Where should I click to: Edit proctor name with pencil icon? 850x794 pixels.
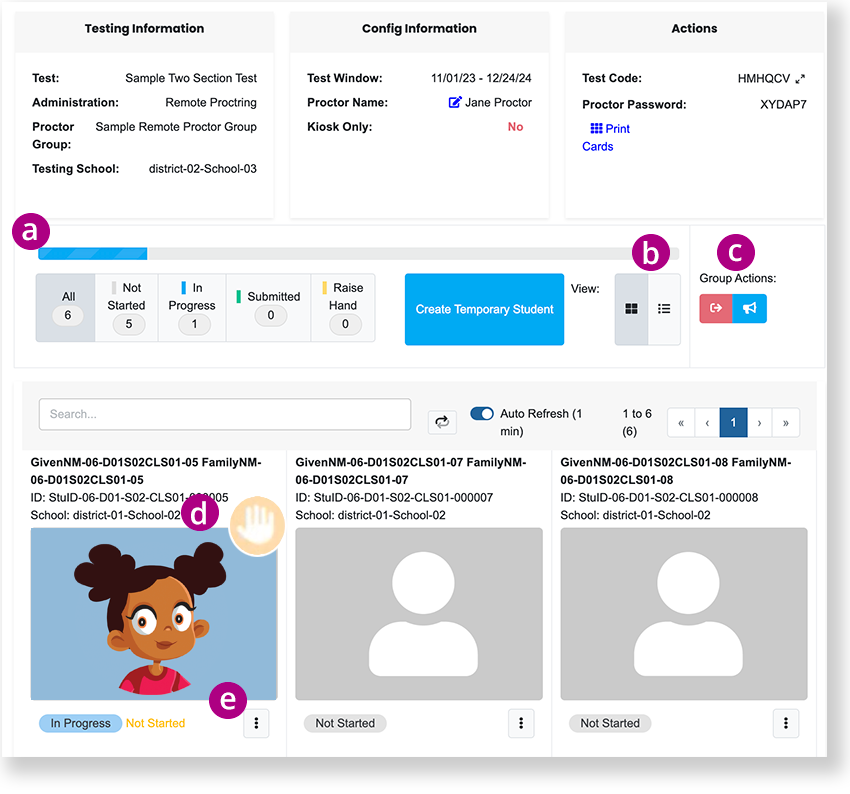[x=455, y=102]
